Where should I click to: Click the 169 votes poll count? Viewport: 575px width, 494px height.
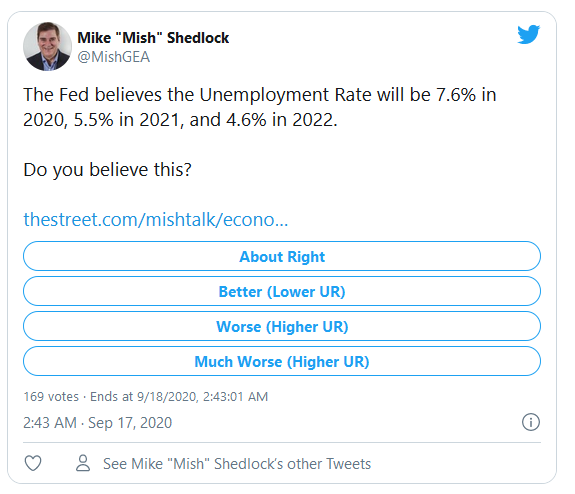click(51, 396)
